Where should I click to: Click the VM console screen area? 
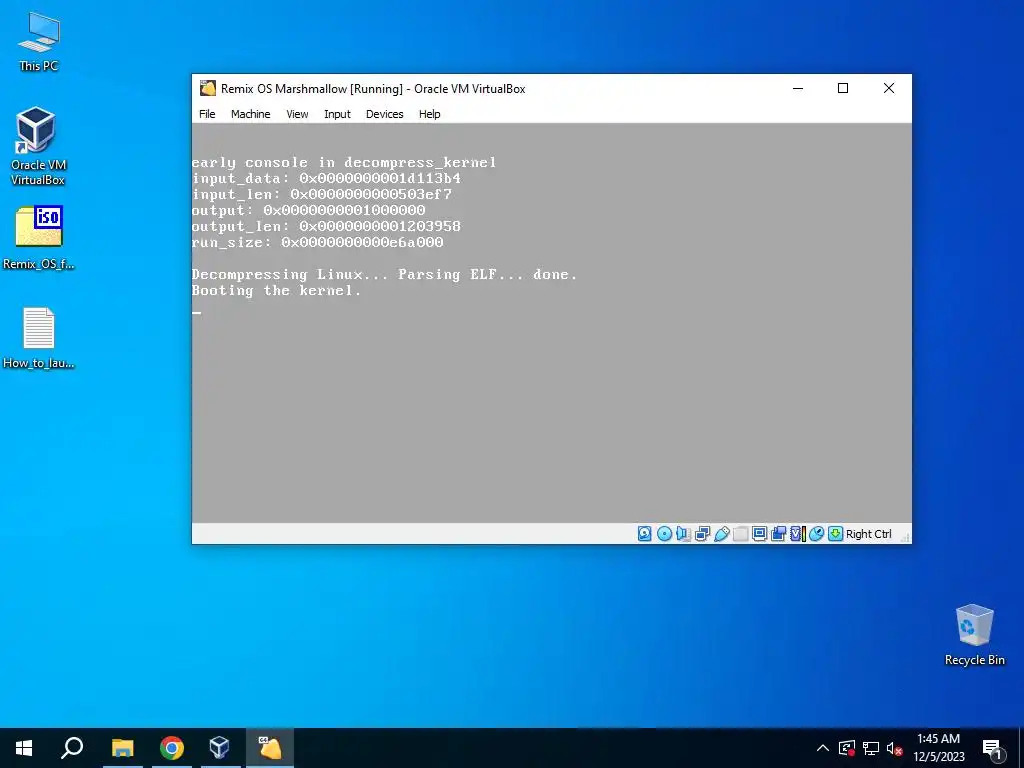[551, 323]
